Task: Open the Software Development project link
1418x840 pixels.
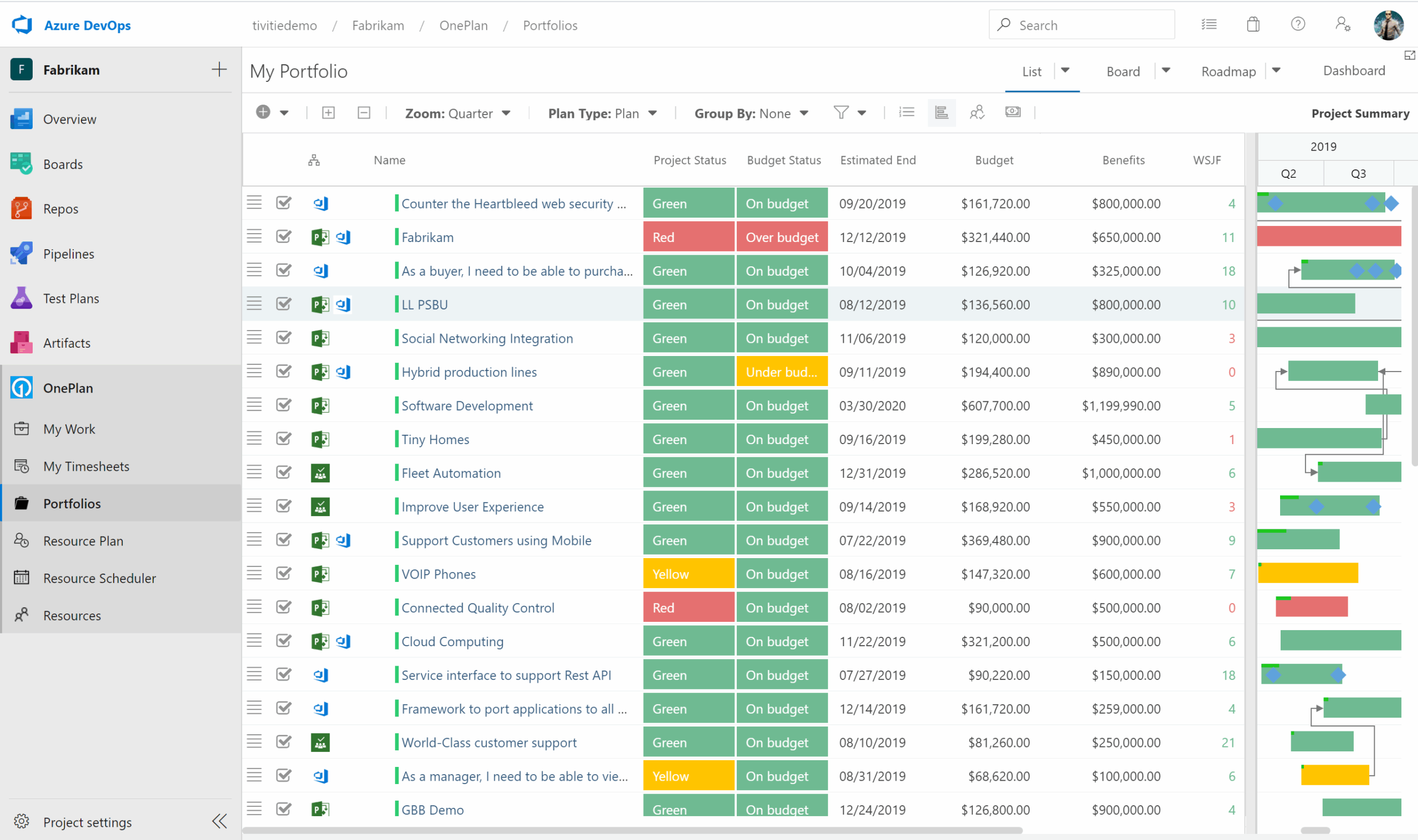Action: tap(467, 406)
